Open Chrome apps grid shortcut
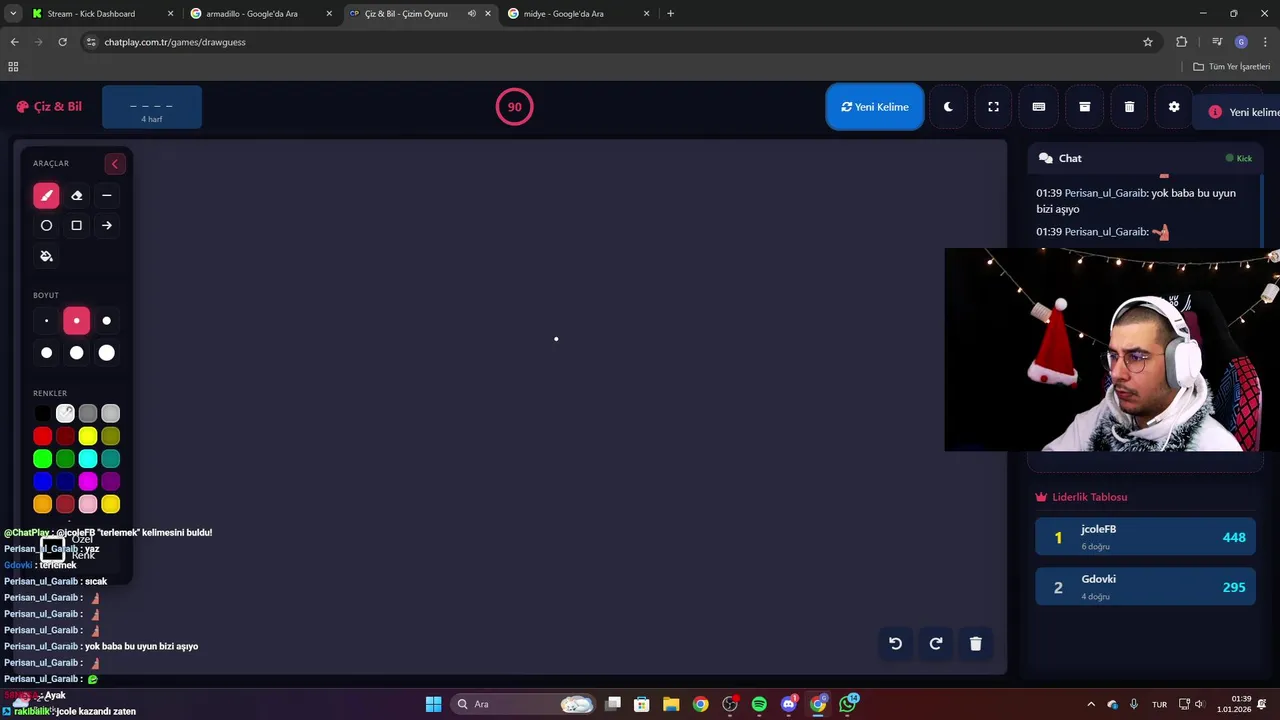This screenshot has height=720, width=1280. tap(13, 67)
